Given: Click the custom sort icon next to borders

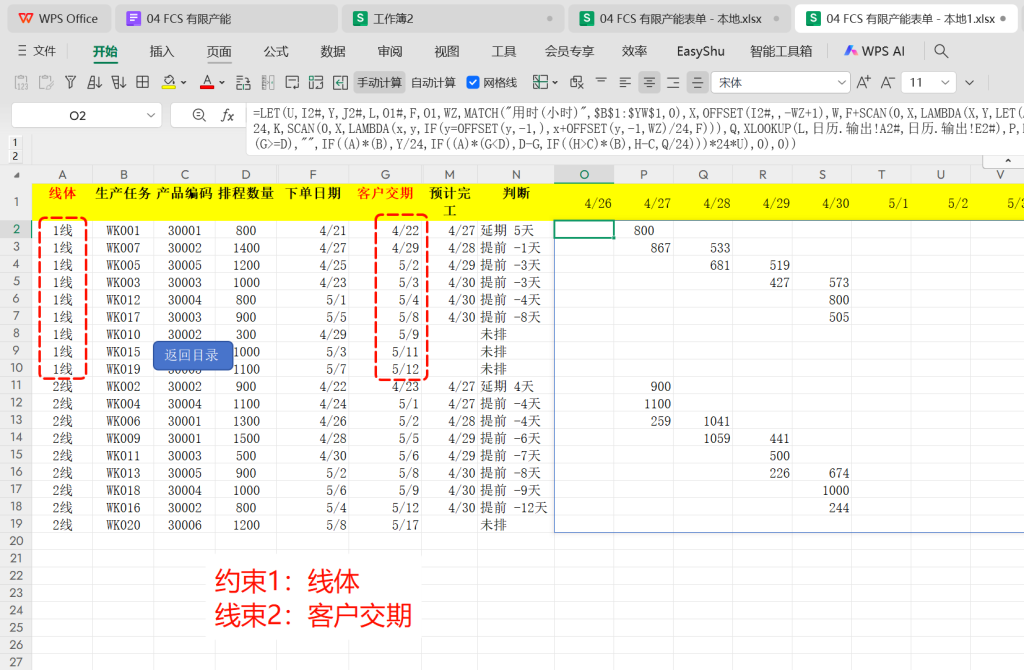Looking at the screenshot, I should (x=119, y=82).
